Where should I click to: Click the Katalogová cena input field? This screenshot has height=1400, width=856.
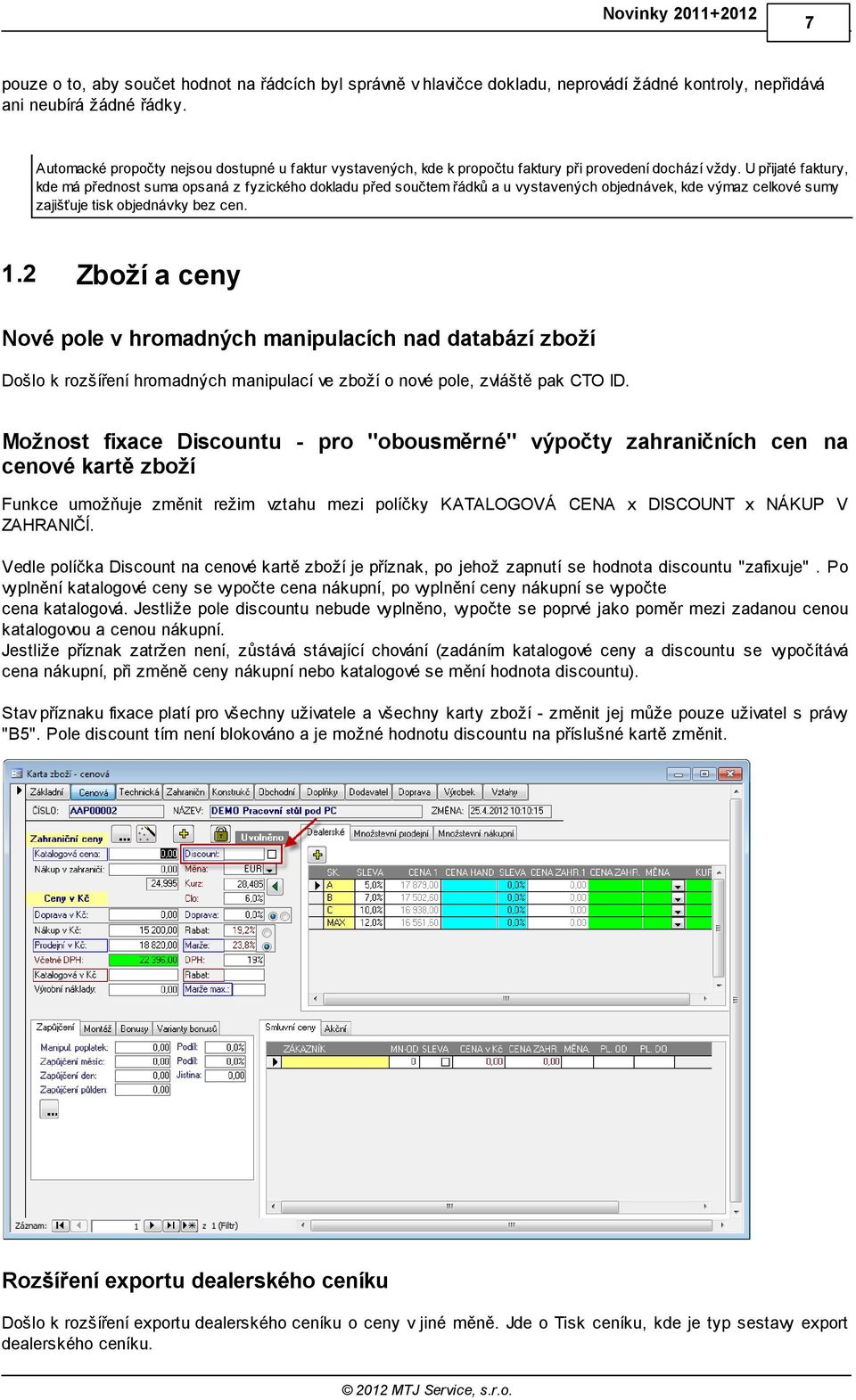[x=143, y=854]
